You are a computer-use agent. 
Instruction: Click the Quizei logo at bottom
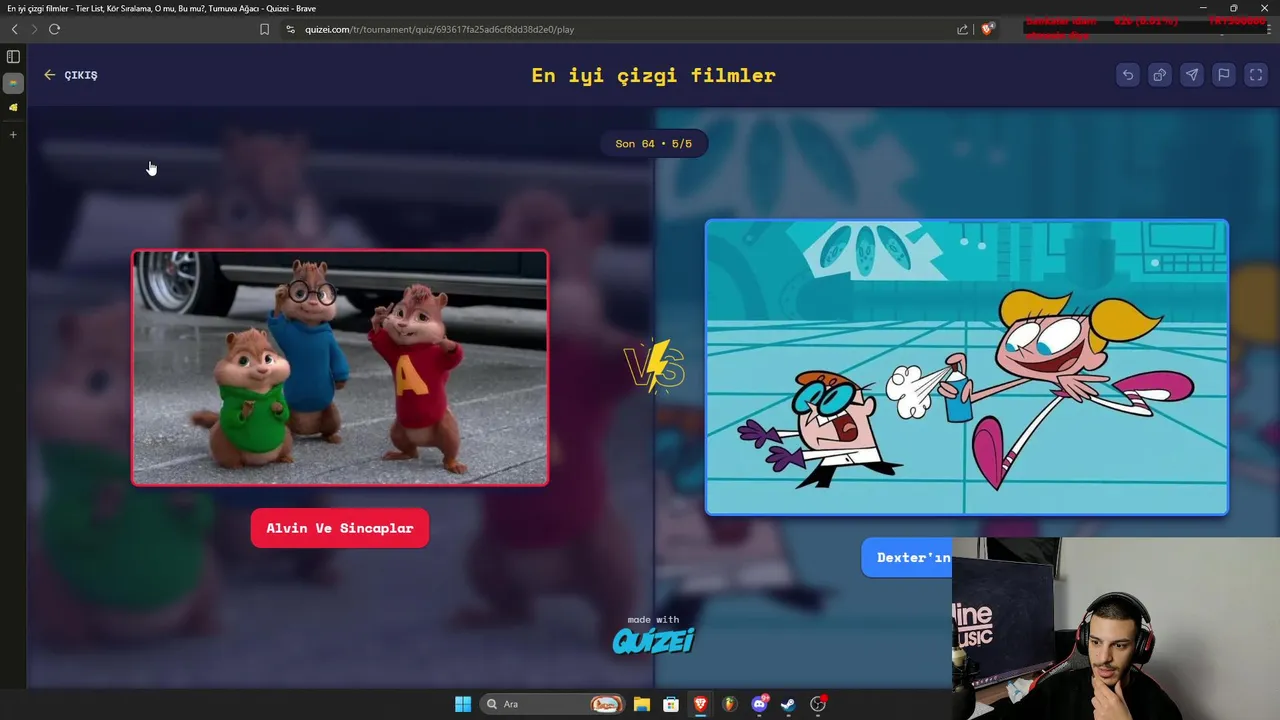(653, 640)
